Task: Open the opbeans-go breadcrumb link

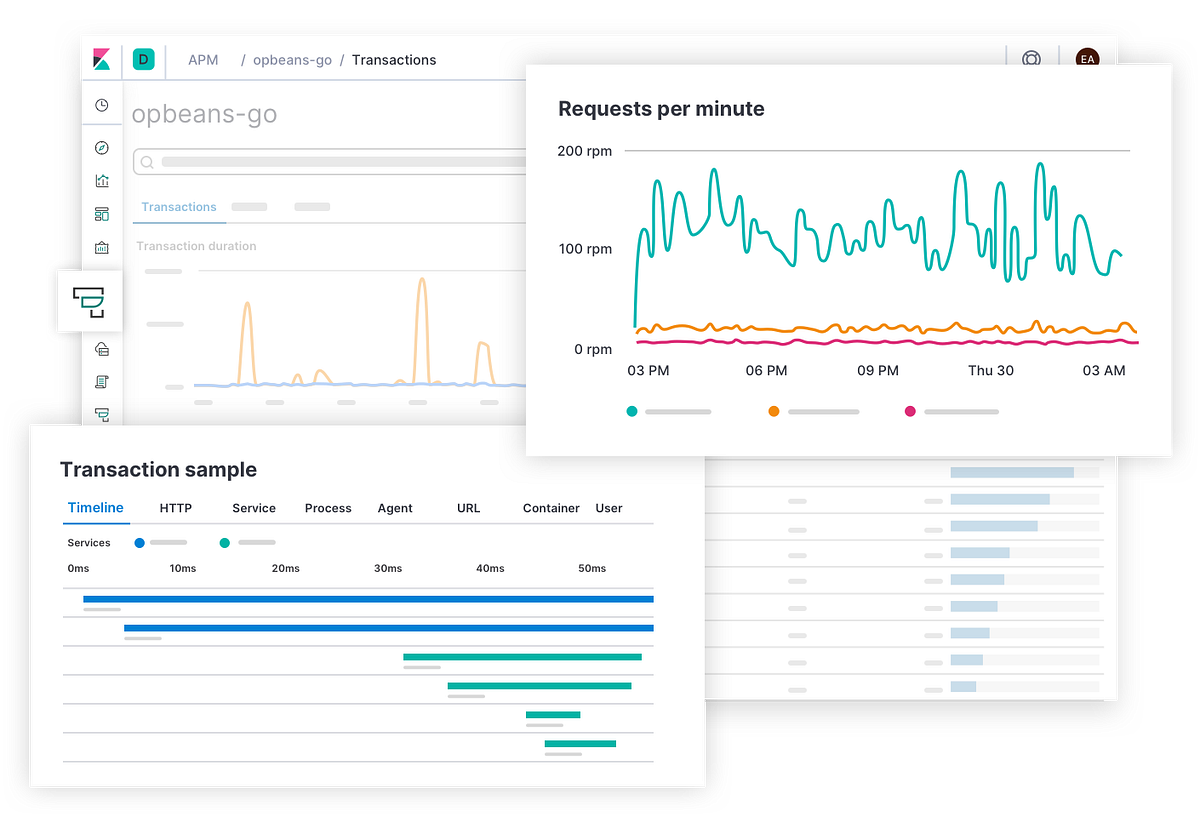Action: (292, 60)
